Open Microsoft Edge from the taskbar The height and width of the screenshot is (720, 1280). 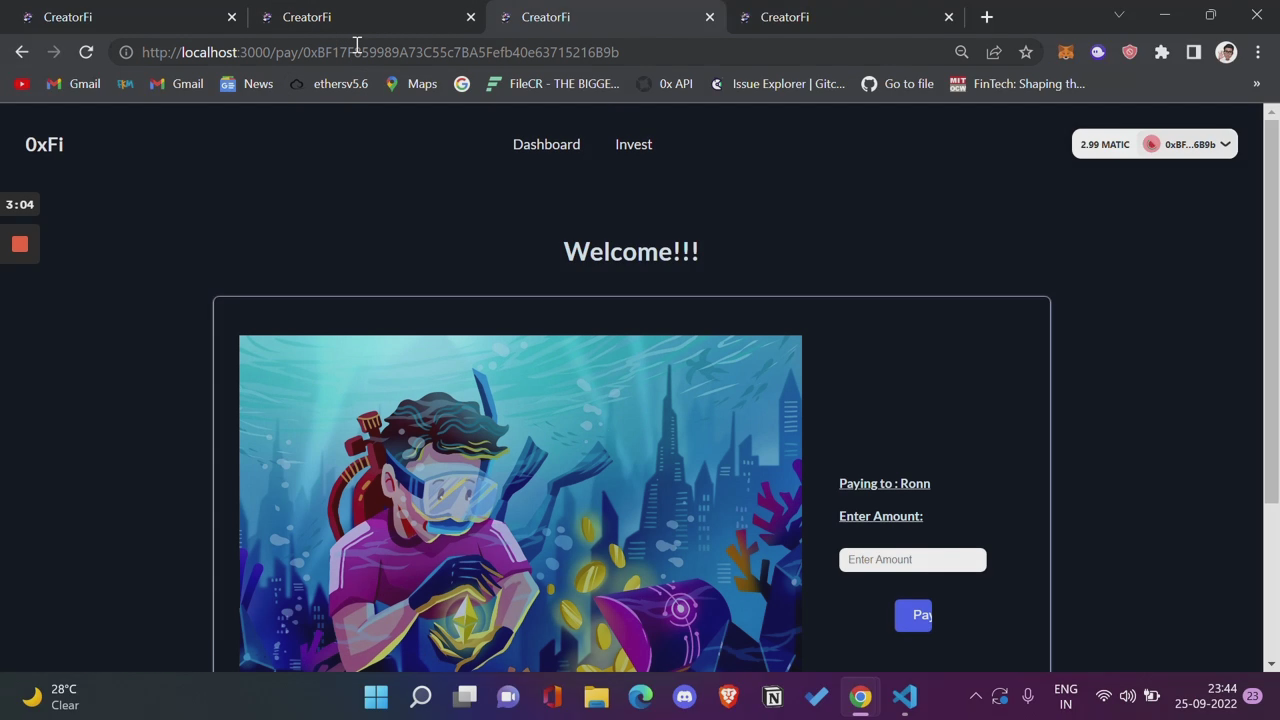(x=641, y=697)
